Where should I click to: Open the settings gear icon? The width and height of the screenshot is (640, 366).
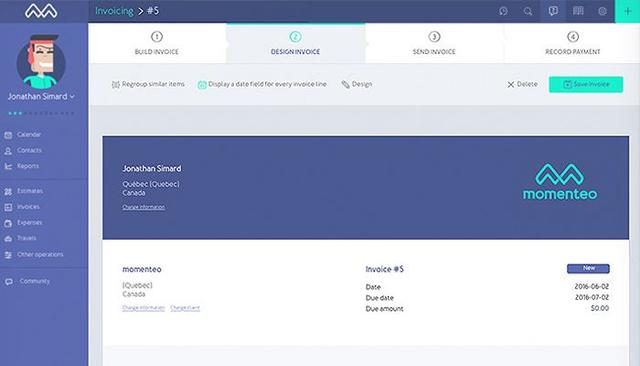602,11
